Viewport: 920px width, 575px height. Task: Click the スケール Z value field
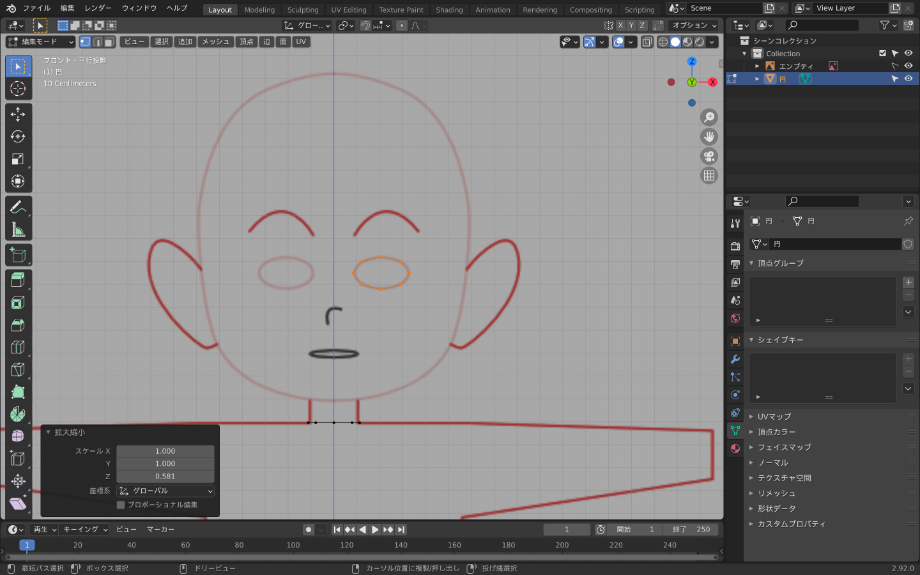pos(165,476)
